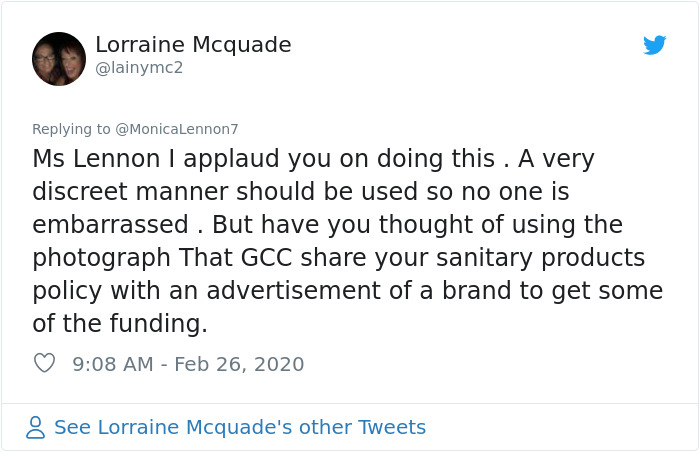The height and width of the screenshot is (452, 700).
Task: Open the @lainymc2 handle
Action: click(139, 68)
